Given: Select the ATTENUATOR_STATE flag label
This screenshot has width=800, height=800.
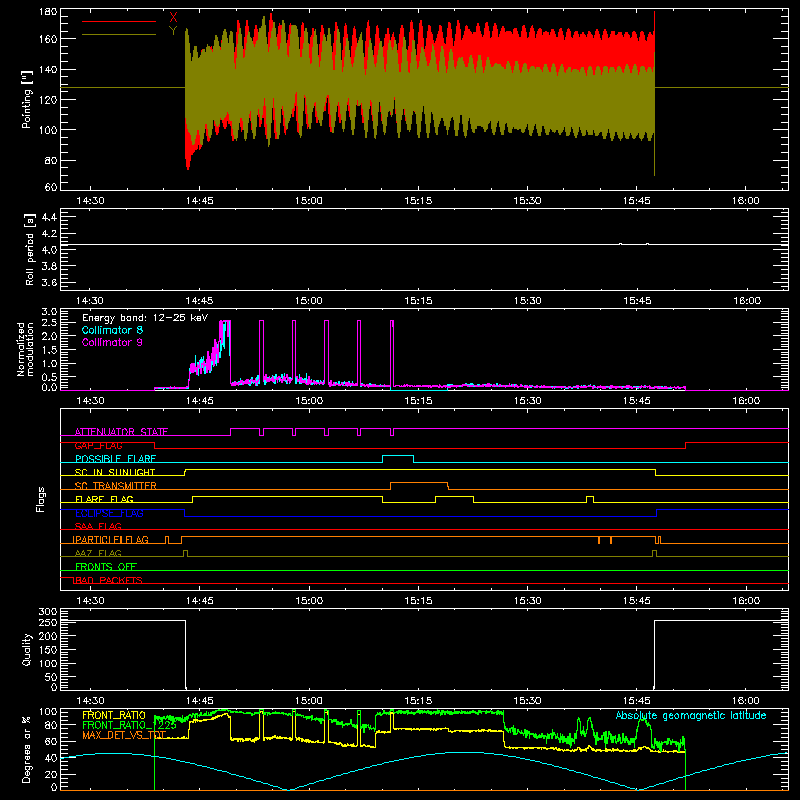Looking at the screenshot, I should 121,432.
